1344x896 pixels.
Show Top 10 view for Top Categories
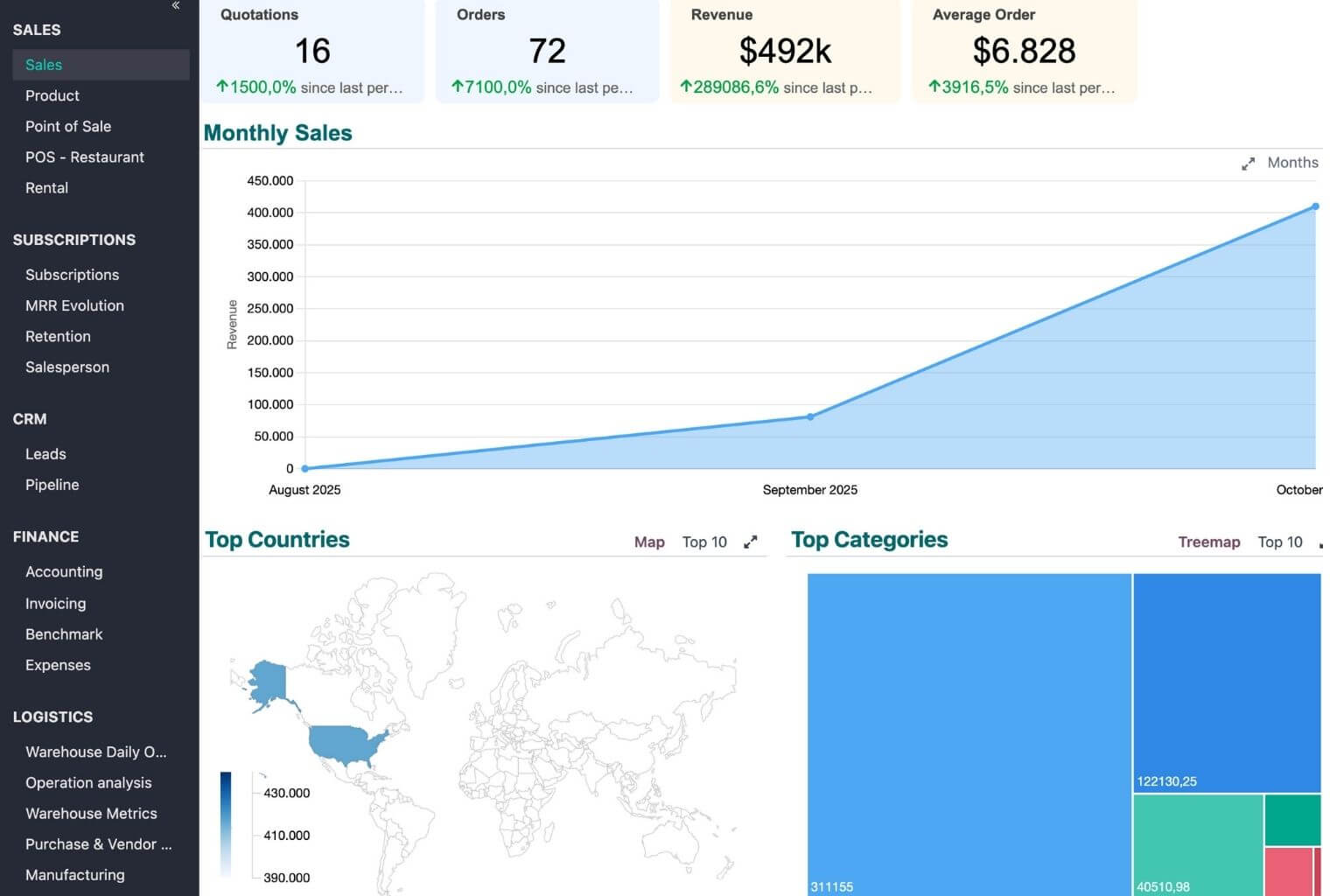point(1279,542)
